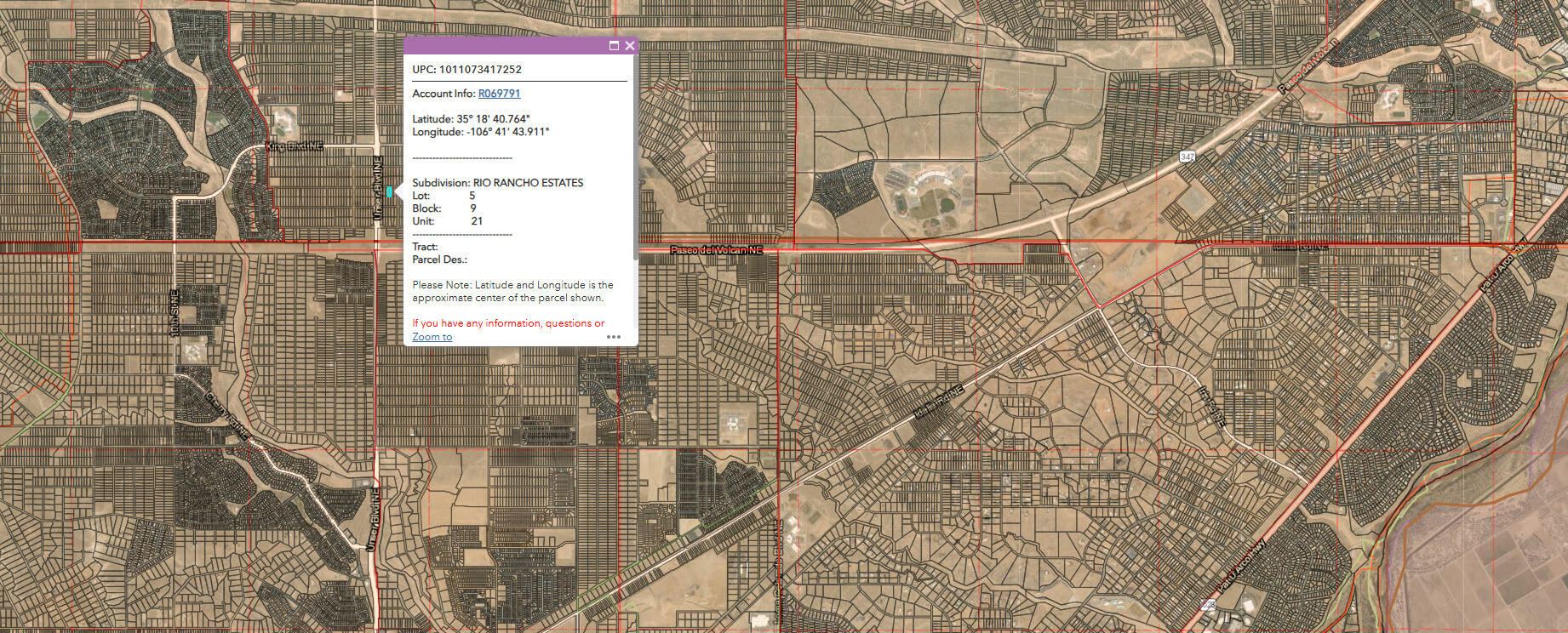Open the popup's three-dot more options menu
The image size is (1568, 633).
pos(614,337)
